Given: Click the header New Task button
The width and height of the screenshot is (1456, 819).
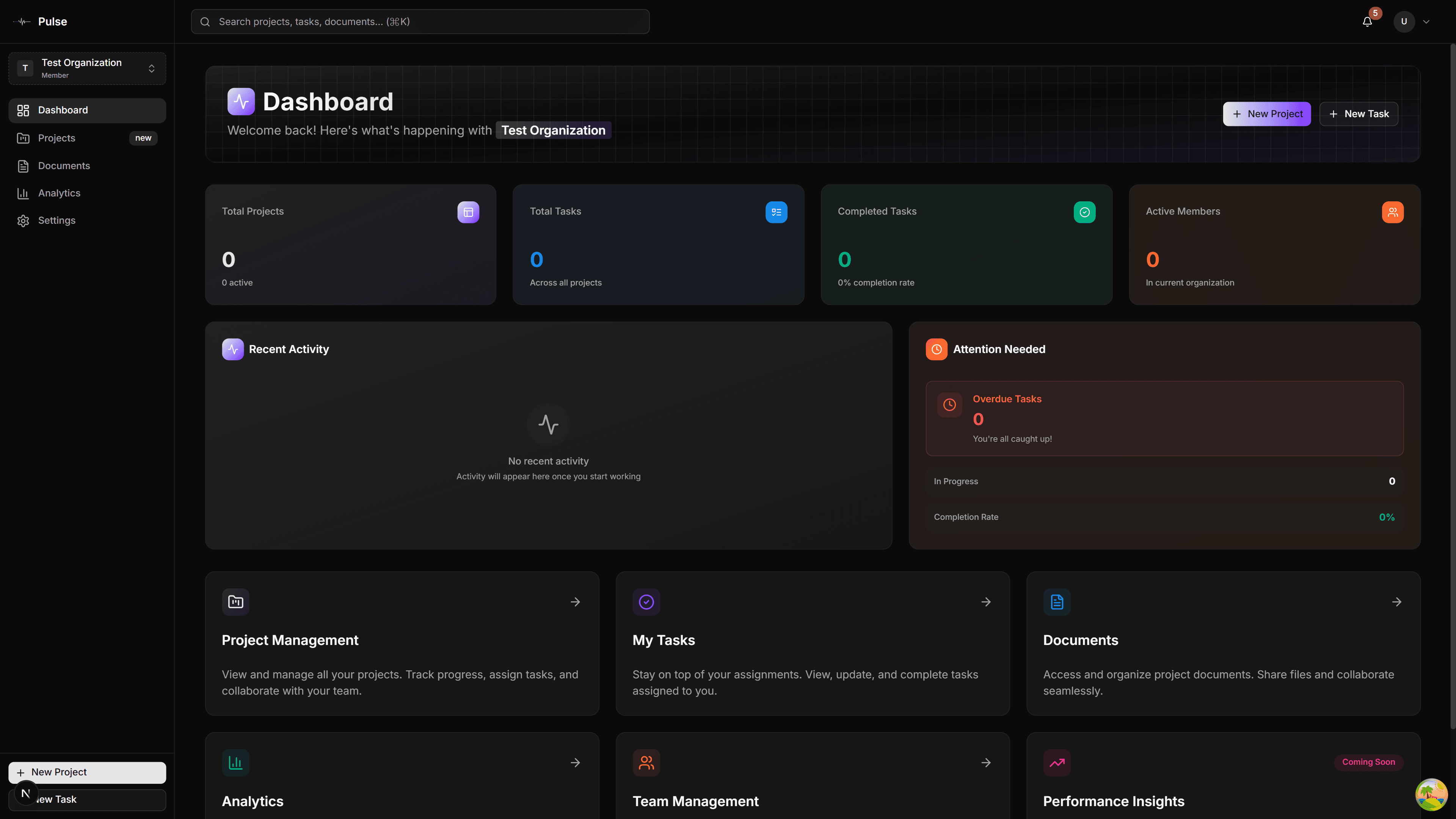Looking at the screenshot, I should (x=1358, y=114).
